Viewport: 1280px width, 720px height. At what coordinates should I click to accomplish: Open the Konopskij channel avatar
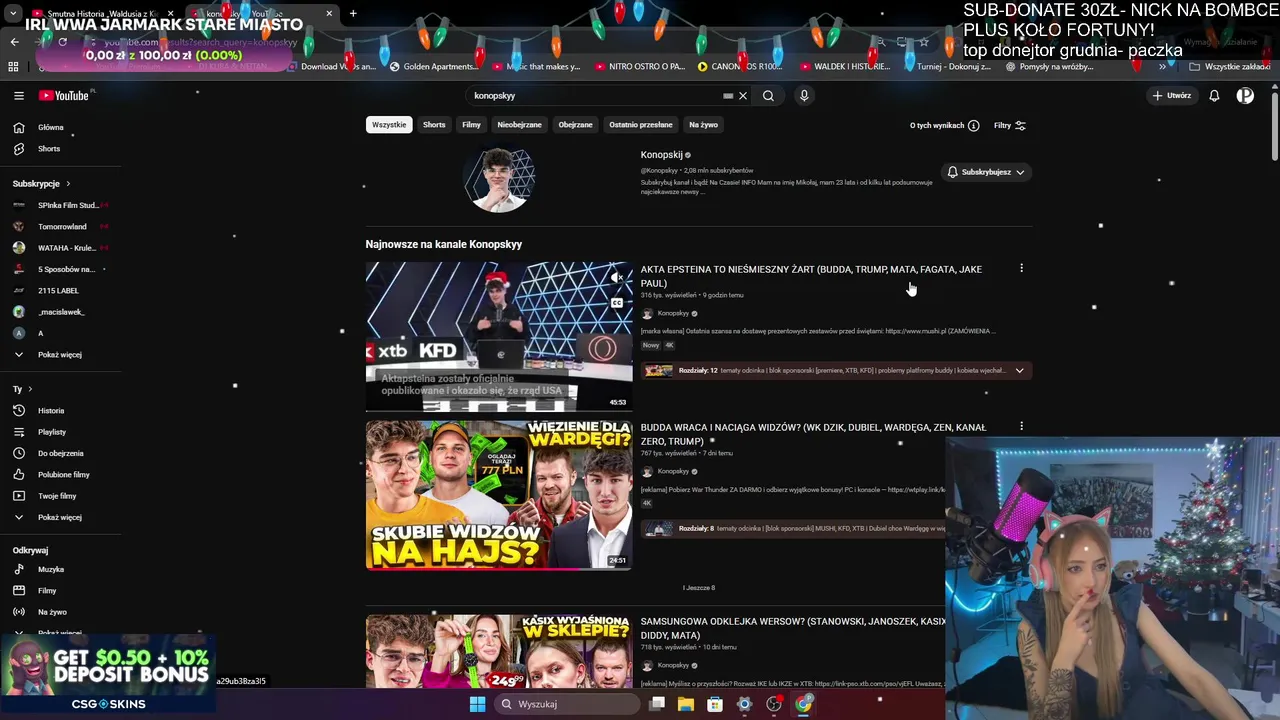(499, 180)
